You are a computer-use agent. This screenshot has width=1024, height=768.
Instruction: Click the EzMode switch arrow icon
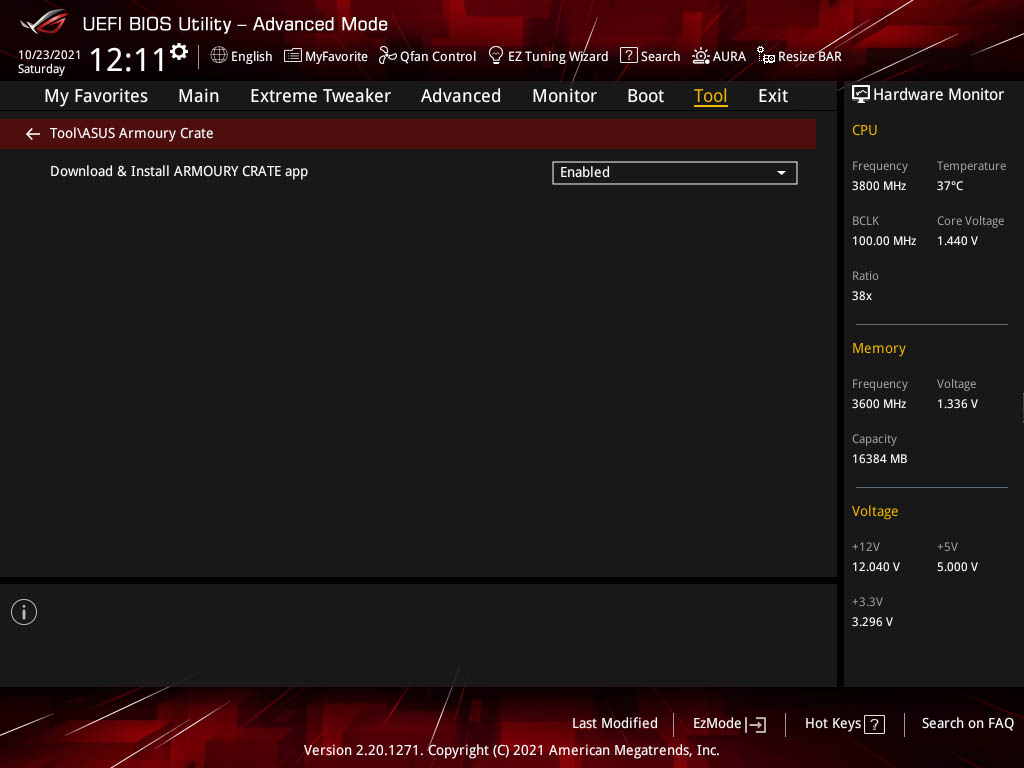point(756,724)
